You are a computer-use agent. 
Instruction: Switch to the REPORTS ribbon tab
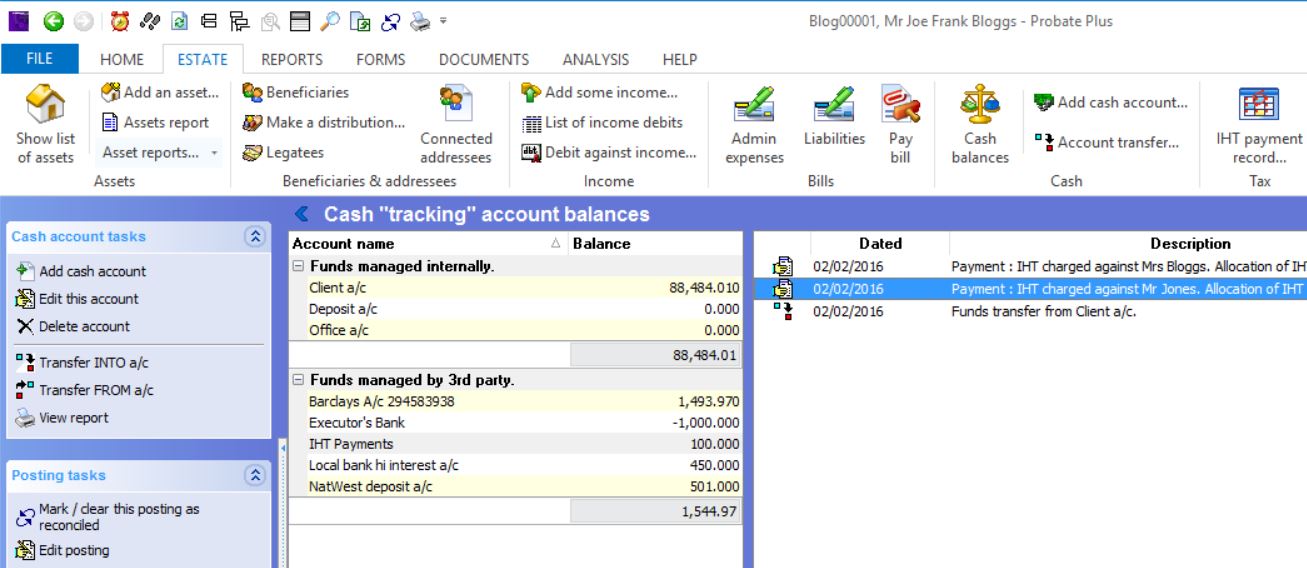click(291, 59)
